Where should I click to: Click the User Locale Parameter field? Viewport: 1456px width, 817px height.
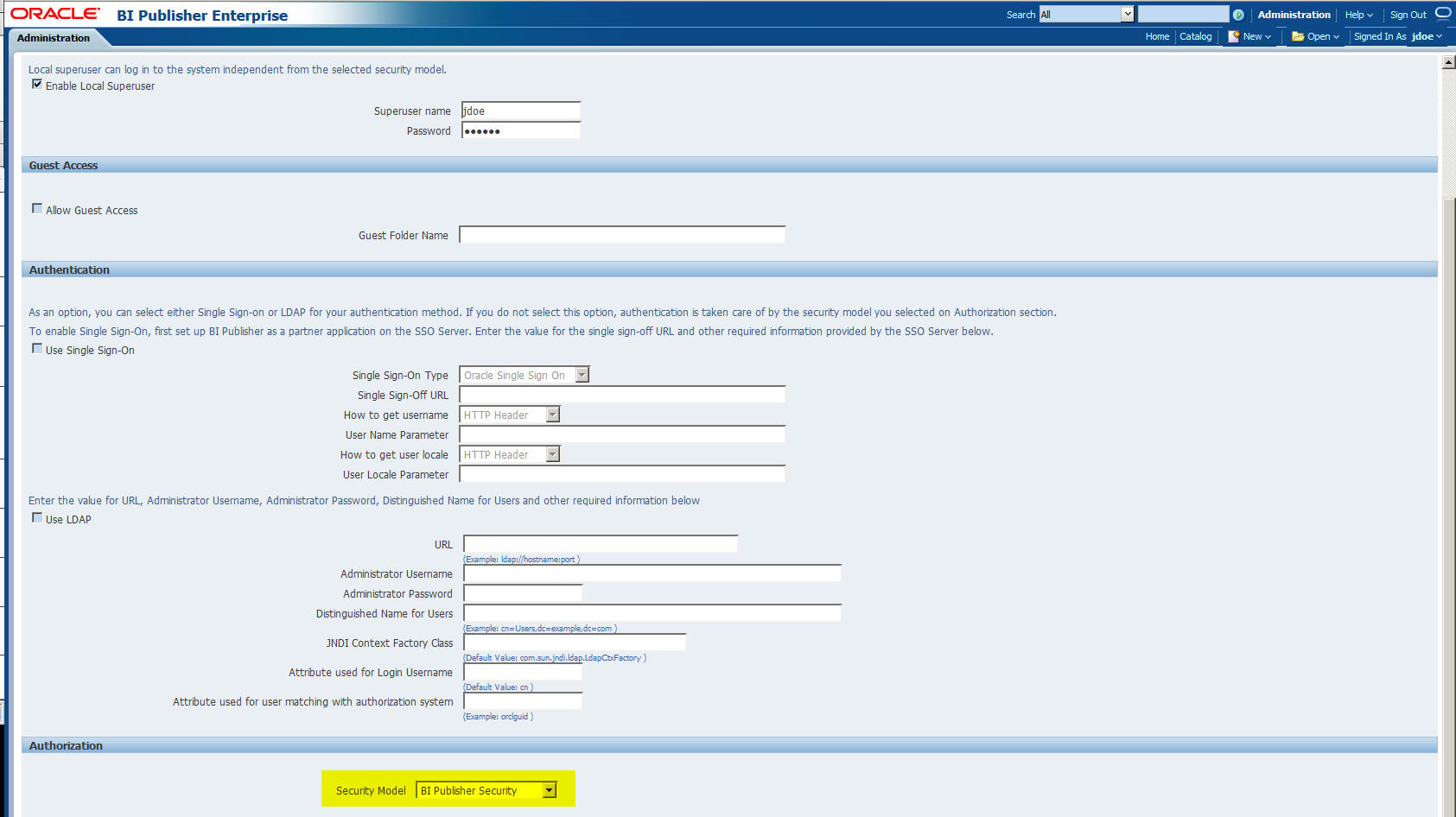point(622,474)
